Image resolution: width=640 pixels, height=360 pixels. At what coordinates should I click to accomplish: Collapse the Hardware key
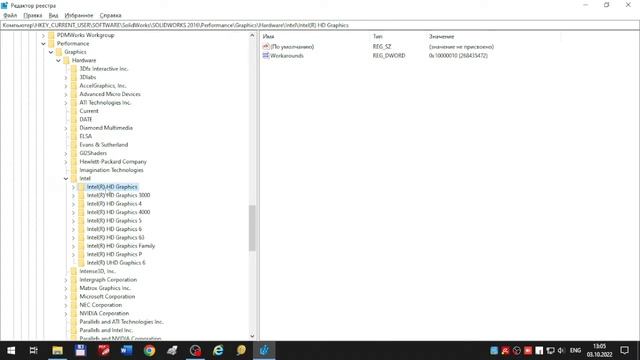[58, 60]
